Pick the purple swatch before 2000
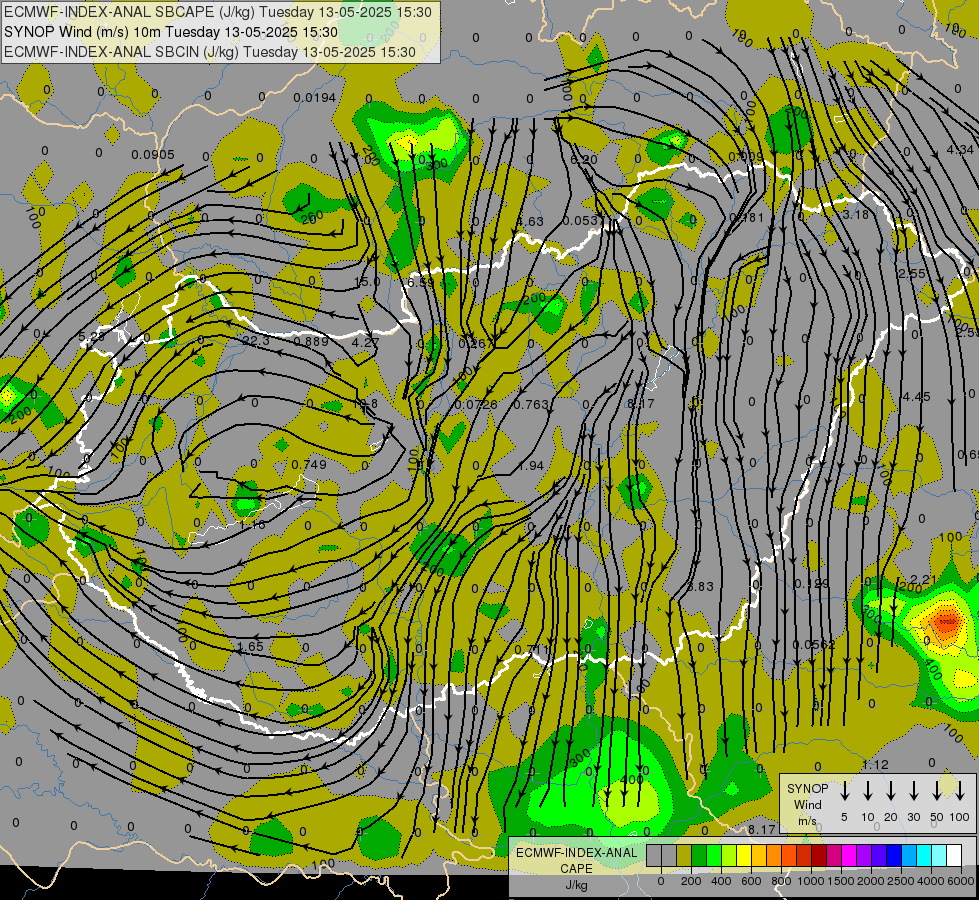Image resolution: width=979 pixels, height=900 pixels. tap(863, 856)
